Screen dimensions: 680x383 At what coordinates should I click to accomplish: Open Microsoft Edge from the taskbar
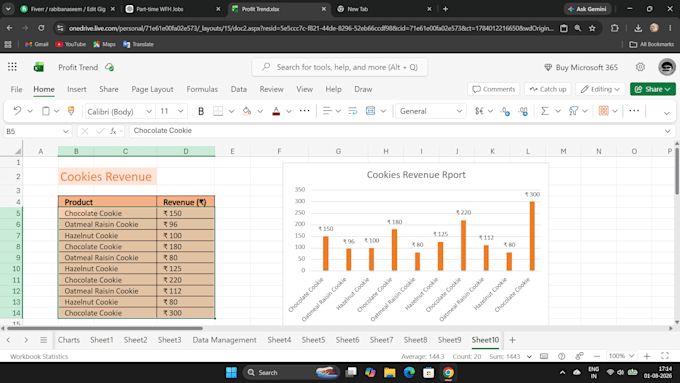click(409, 372)
